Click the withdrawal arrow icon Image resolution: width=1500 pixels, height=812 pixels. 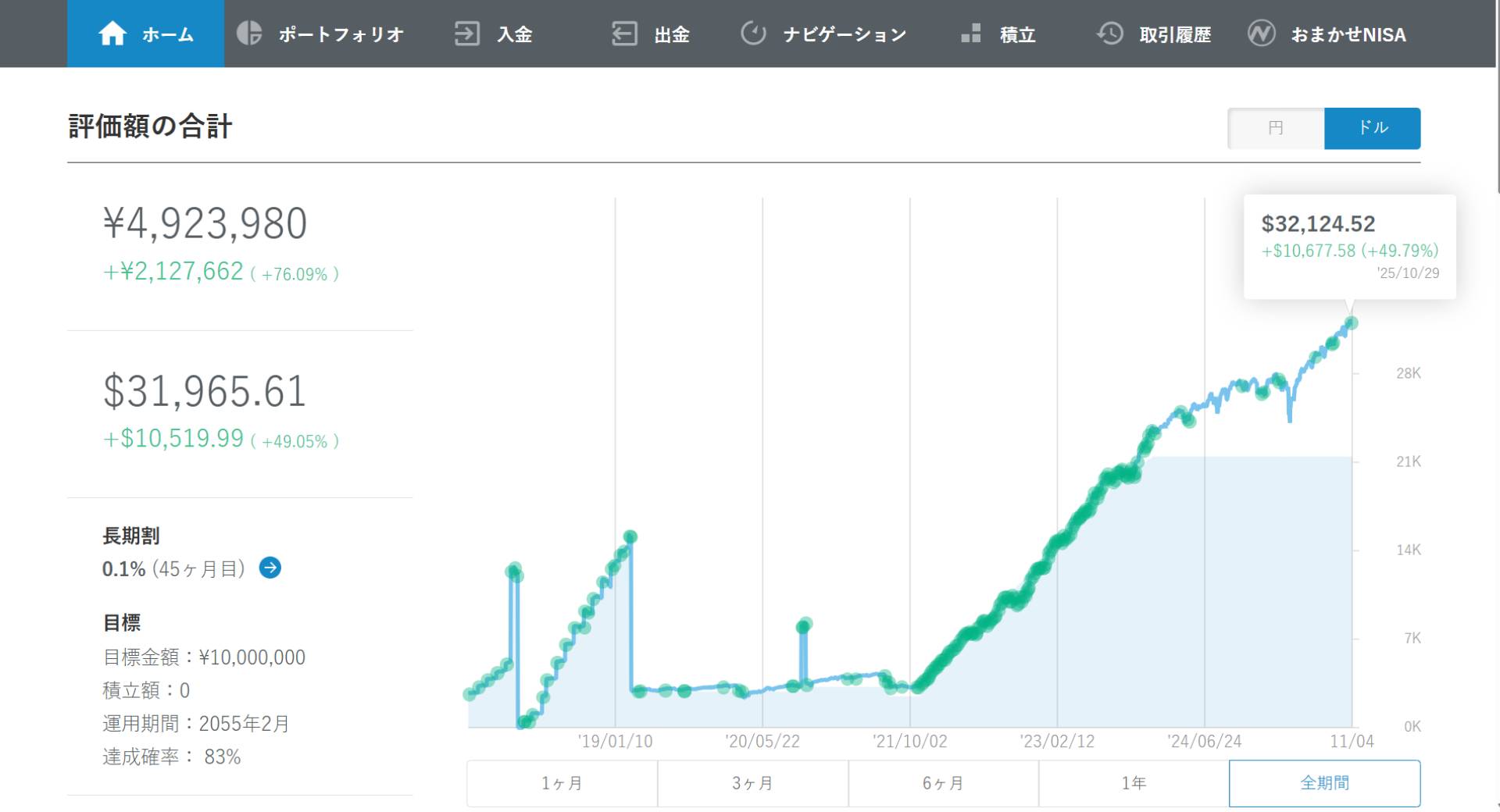624,34
